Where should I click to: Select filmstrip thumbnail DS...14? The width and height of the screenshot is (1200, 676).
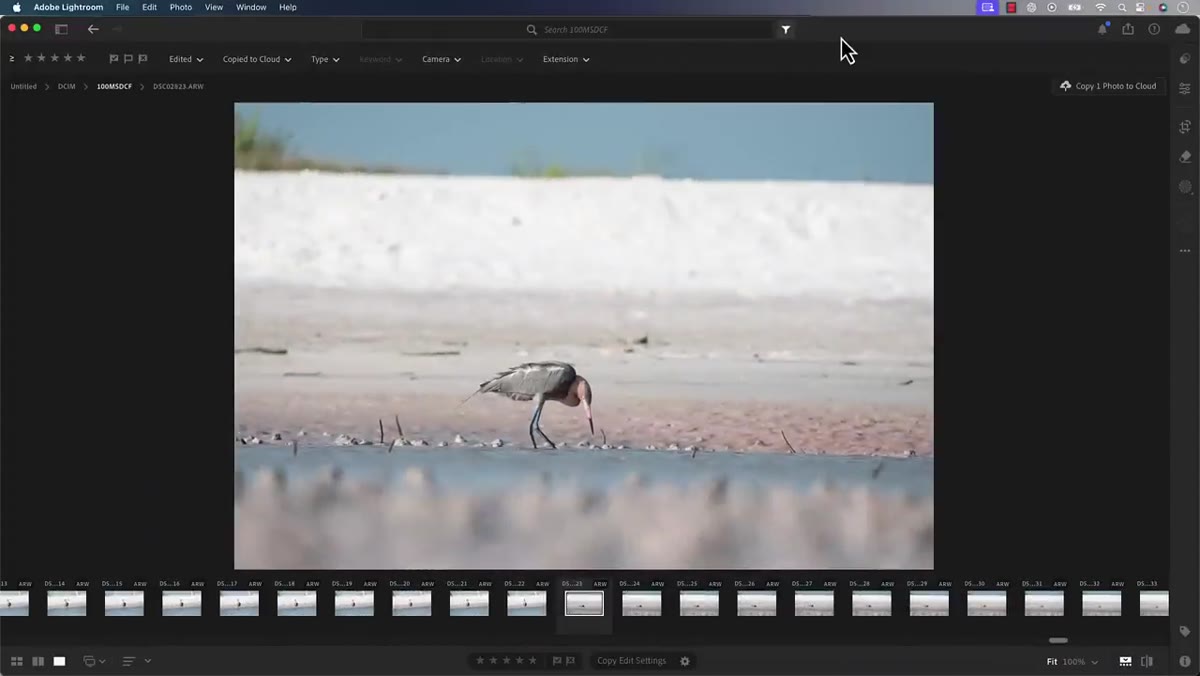click(66, 603)
